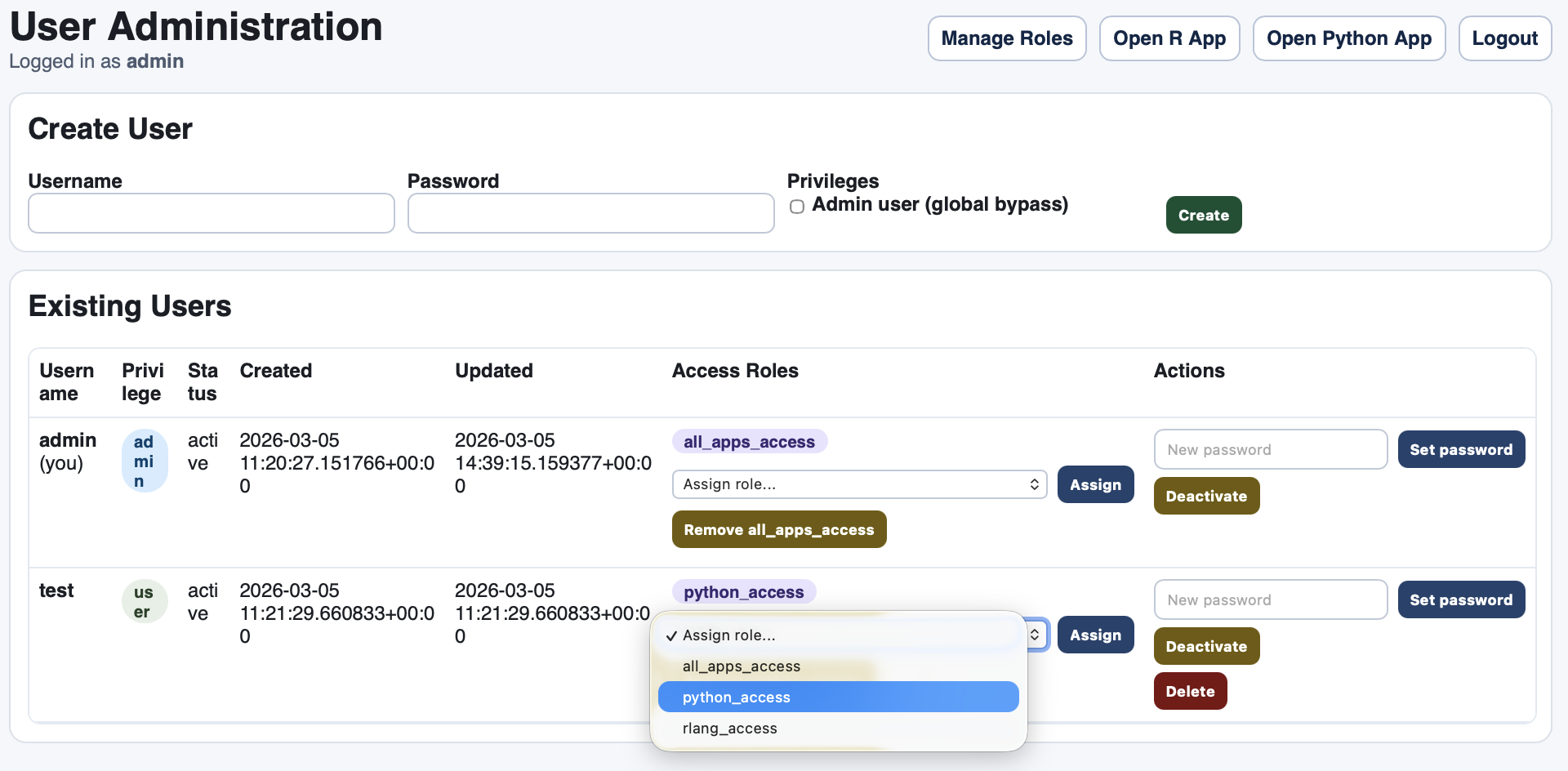Deactivate the admin account

pyautogui.click(x=1206, y=495)
